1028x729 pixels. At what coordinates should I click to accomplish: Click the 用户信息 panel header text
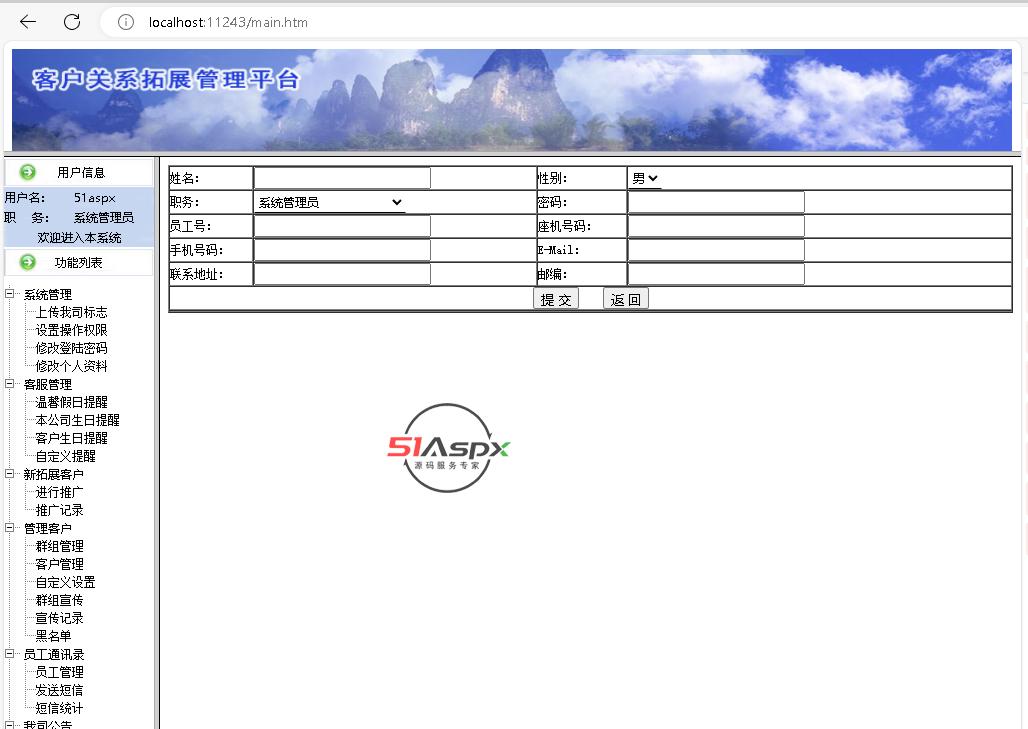point(81,172)
